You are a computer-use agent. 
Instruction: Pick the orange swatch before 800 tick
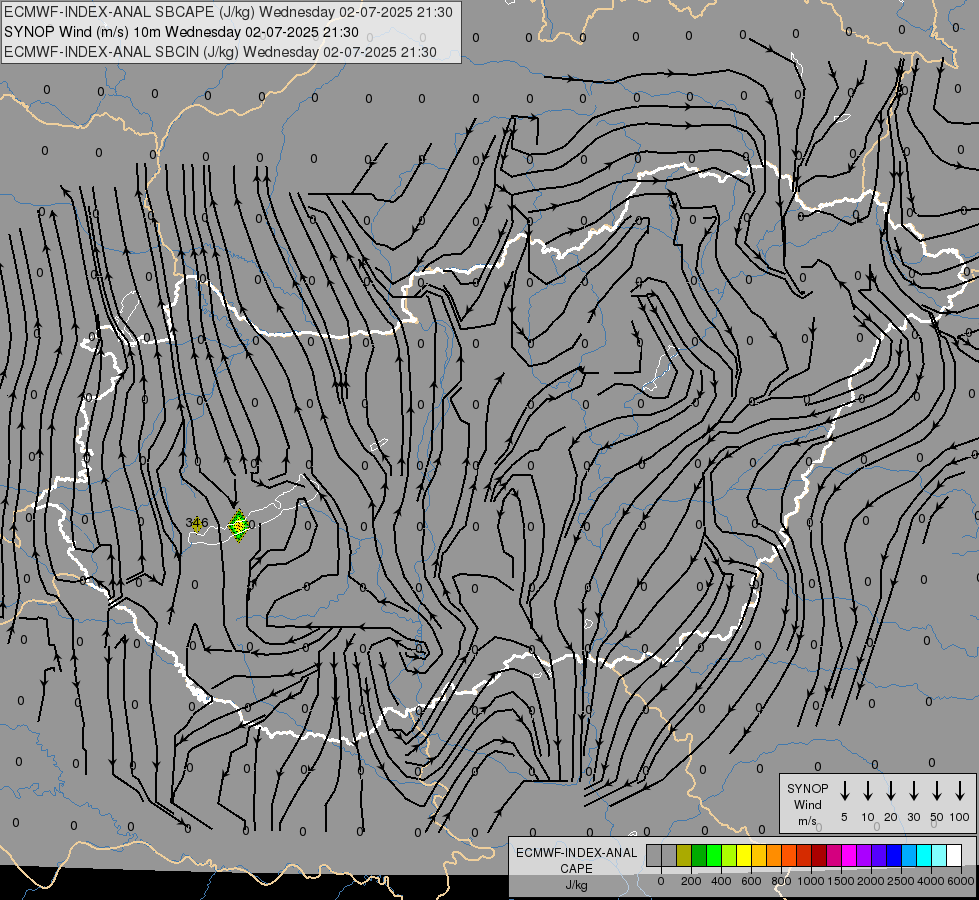774,855
